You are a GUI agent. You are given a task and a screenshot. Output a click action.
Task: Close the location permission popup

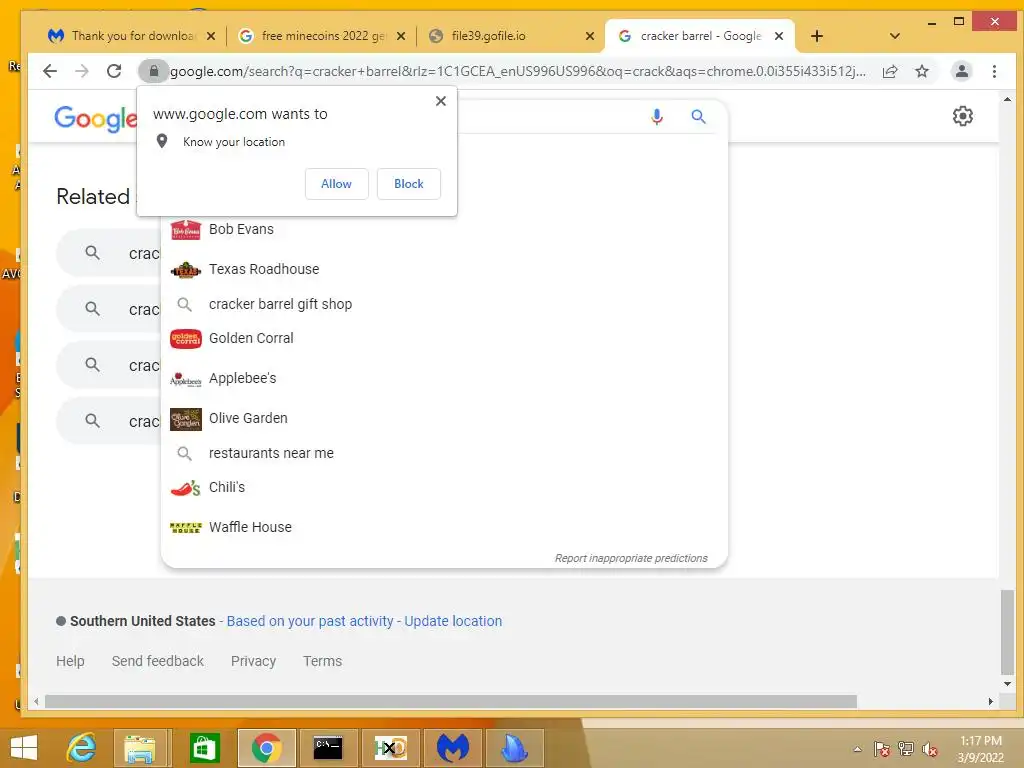[441, 101]
